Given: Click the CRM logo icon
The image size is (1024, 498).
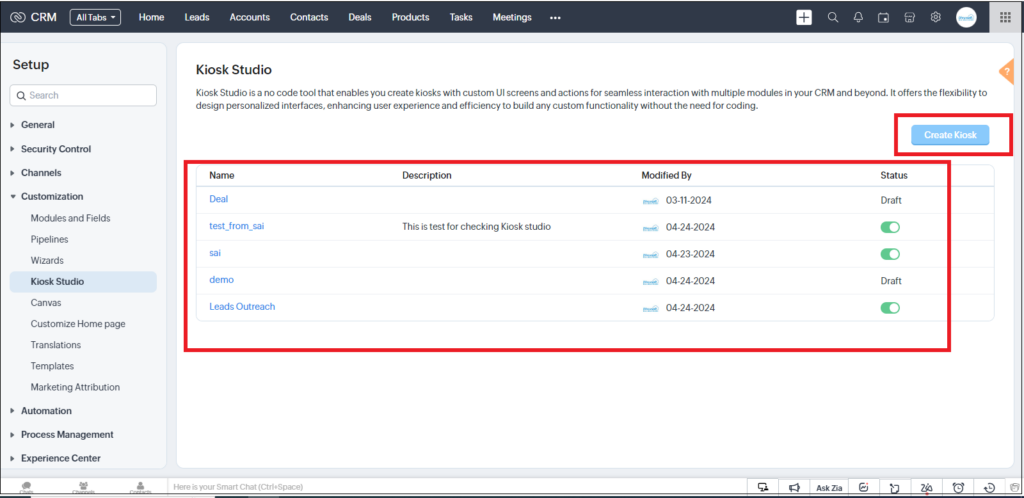Looking at the screenshot, I should point(18,18).
